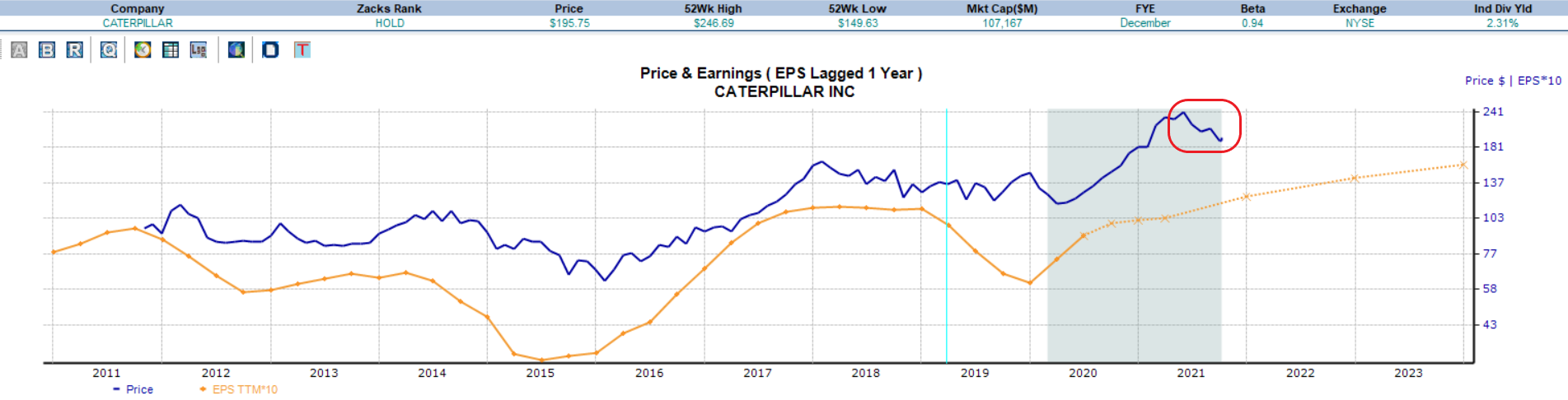Click the 52Wk High value $246.69

pos(714,23)
